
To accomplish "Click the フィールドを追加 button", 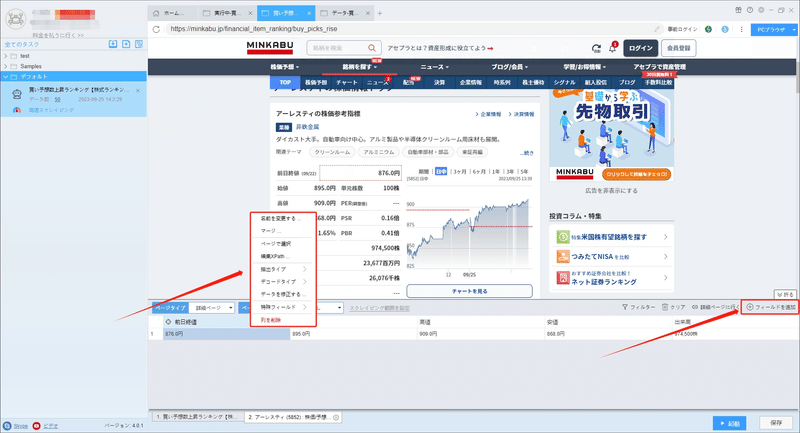I will pyautogui.click(x=770, y=307).
